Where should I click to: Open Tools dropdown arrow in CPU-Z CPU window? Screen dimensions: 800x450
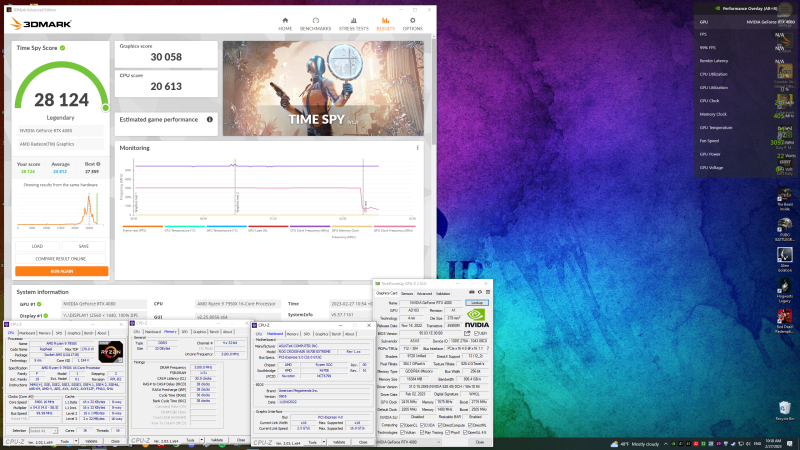pyautogui.click(x=76, y=441)
